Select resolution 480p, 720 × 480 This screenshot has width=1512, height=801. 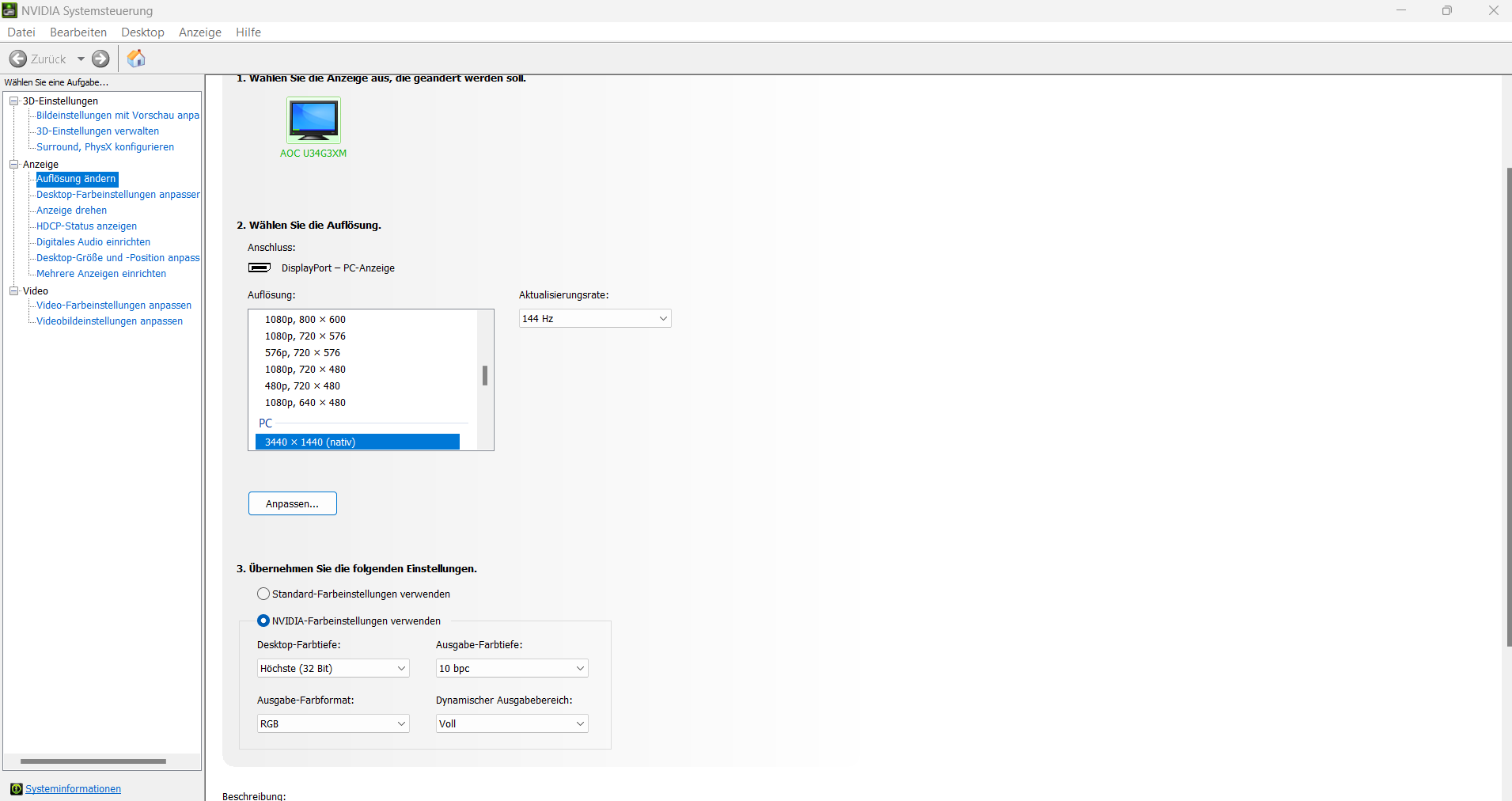302,386
